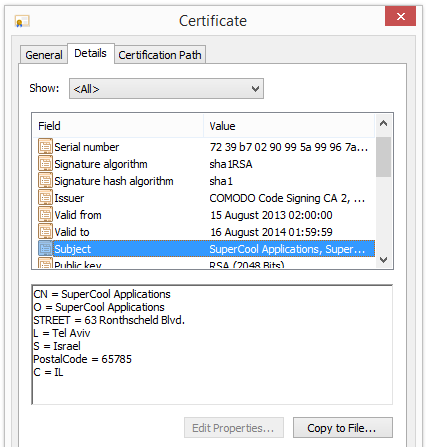This screenshot has width=426, height=447.
Task: Click the disabled Edit Properties button
Action: [x=234, y=428]
